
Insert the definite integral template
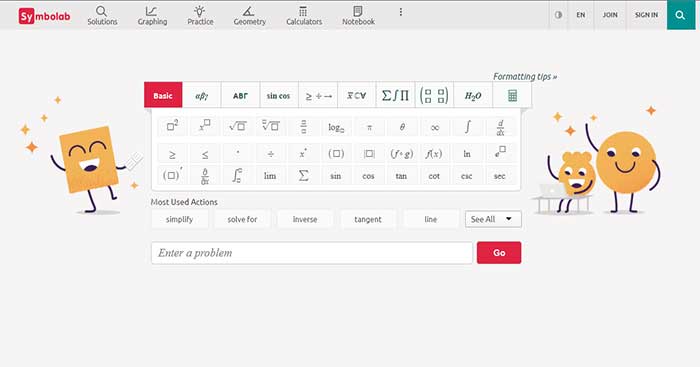(x=238, y=175)
